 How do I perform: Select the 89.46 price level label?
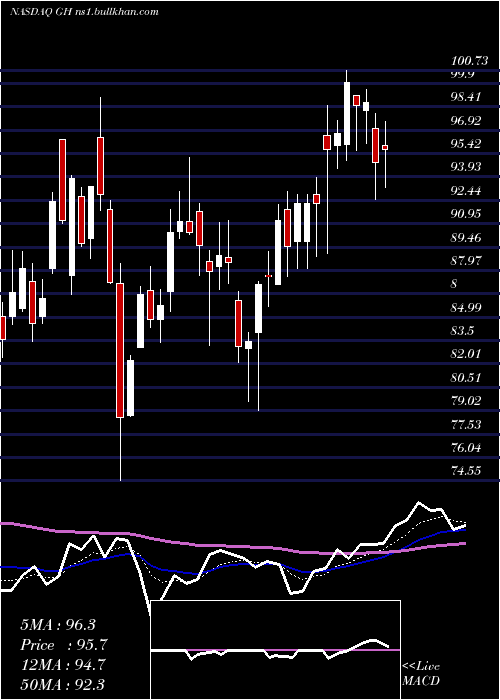(x=466, y=238)
